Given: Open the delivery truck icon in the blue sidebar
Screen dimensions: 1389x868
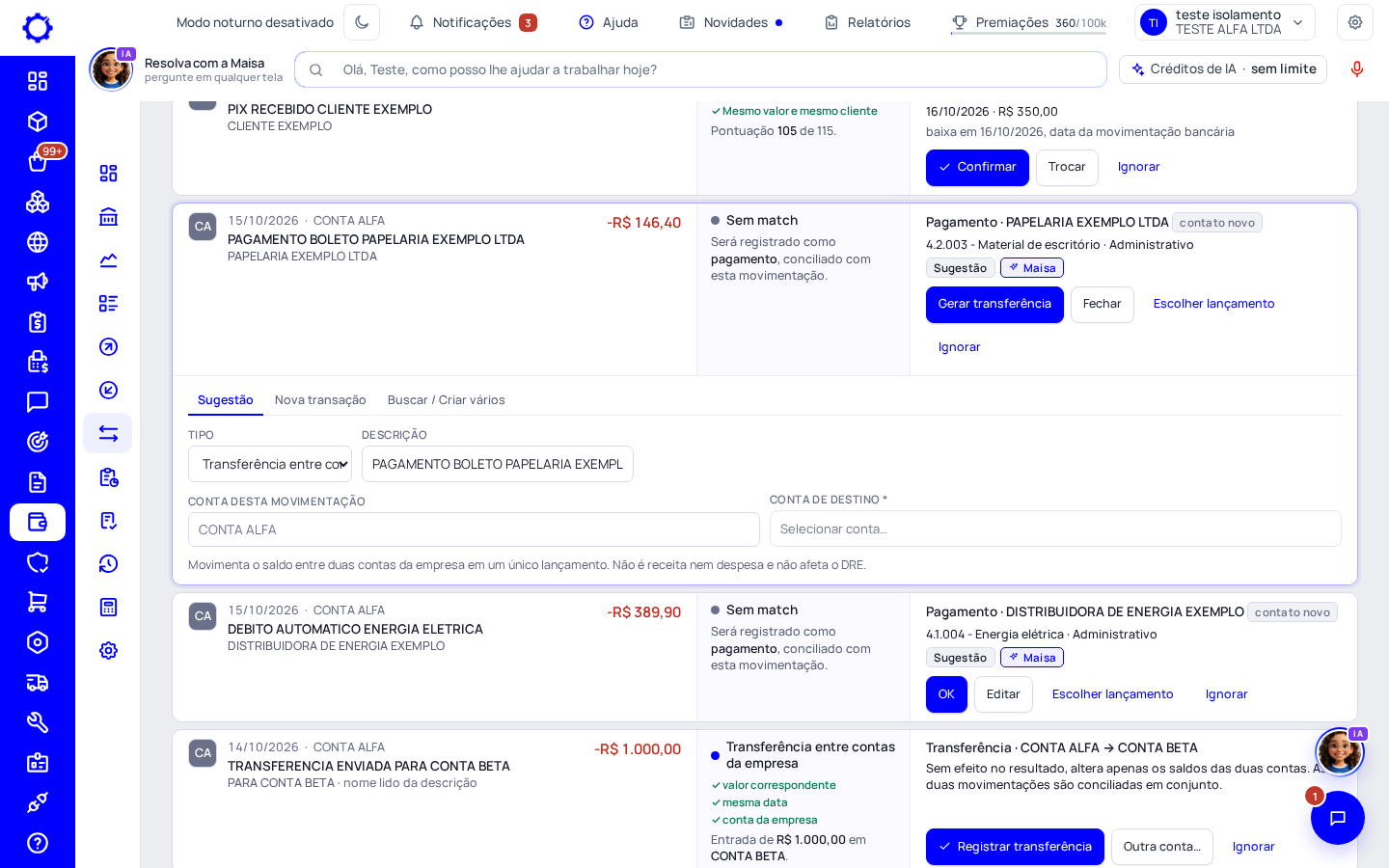Looking at the screenshot, I should (x=38, y=683).
